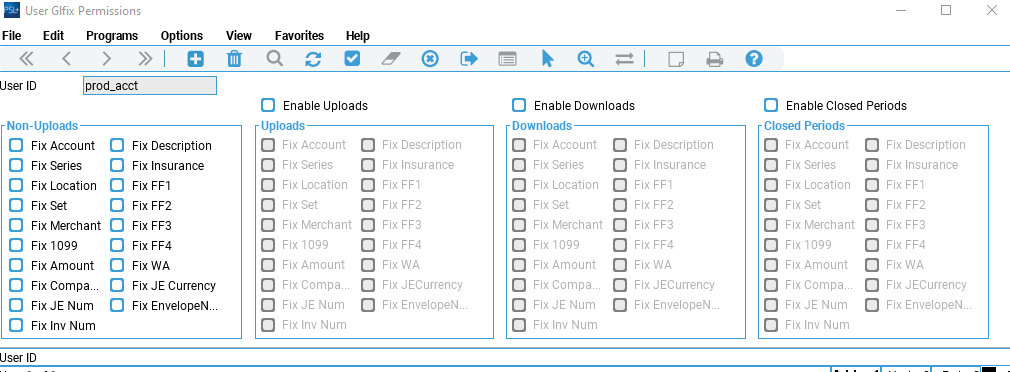Check Fix Description in Non-Uploads
The height and width of the screenshot is (372, 1010).
tap(117, 145)
